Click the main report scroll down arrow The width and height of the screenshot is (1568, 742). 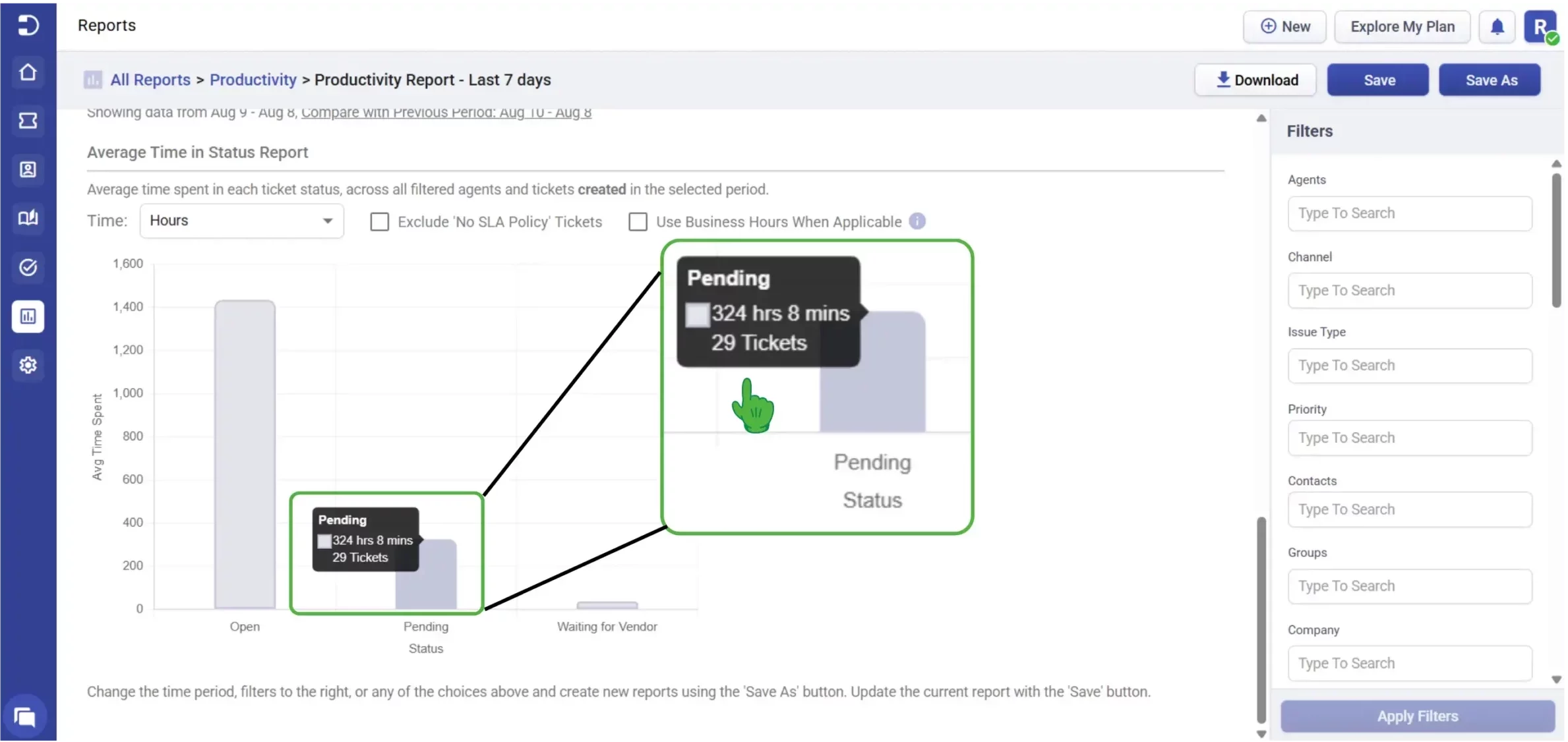click(x=1261, y=734)
